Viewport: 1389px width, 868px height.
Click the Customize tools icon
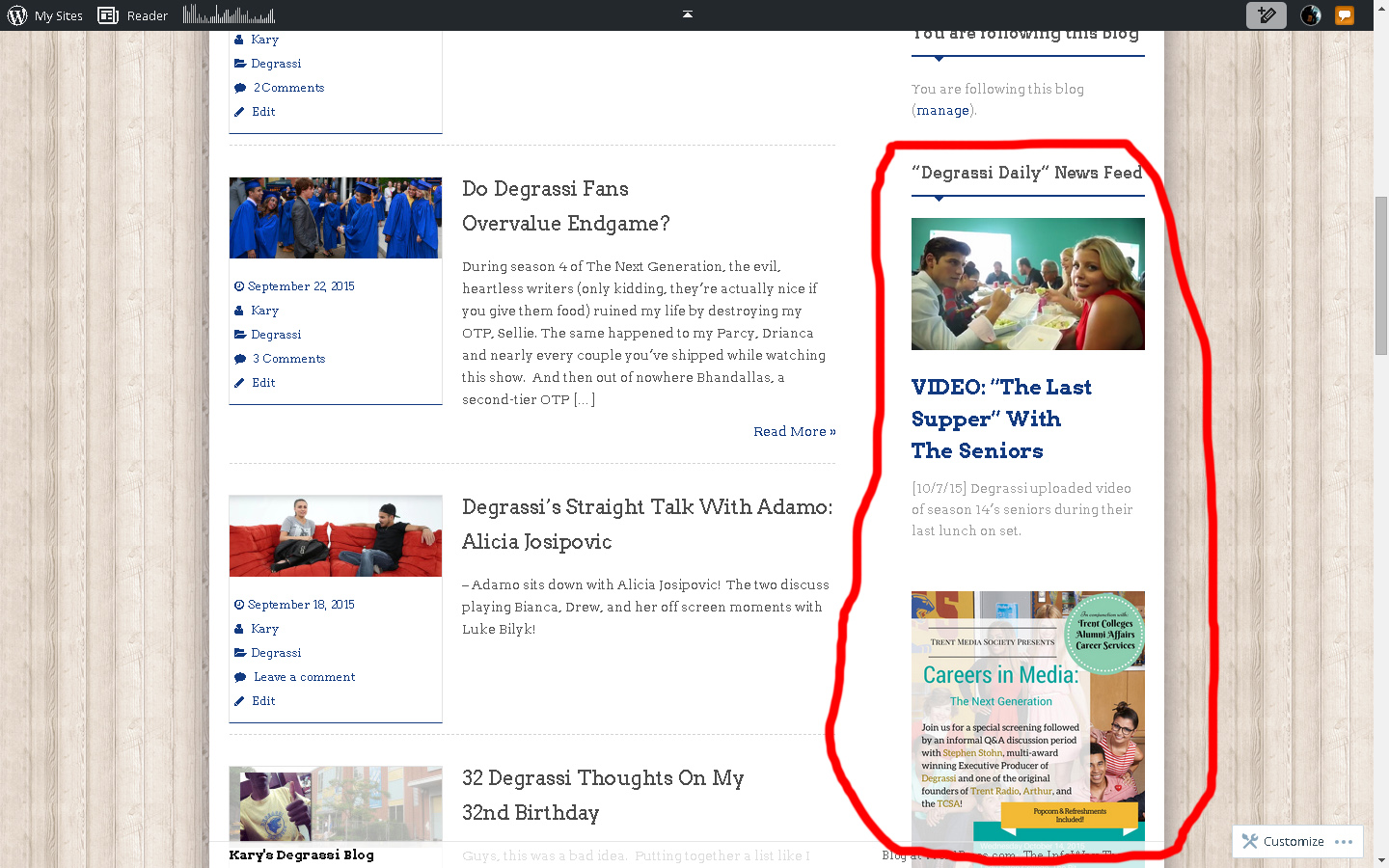click(1250, 841)
